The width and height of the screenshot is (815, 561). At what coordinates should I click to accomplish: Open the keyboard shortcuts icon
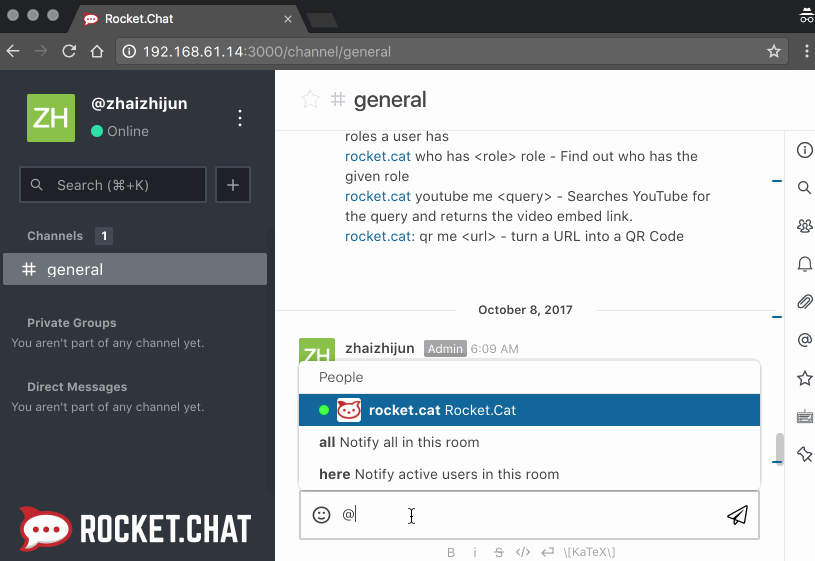pyautogui.click(x=805, y=416)
